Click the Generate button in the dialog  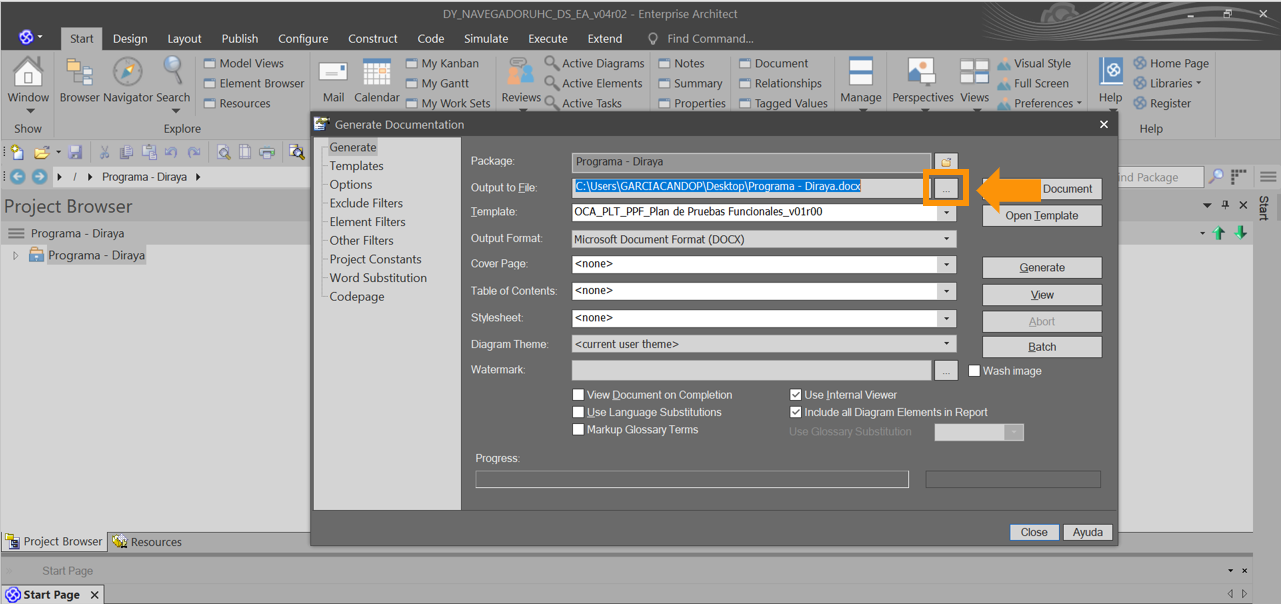[1042, 268]
